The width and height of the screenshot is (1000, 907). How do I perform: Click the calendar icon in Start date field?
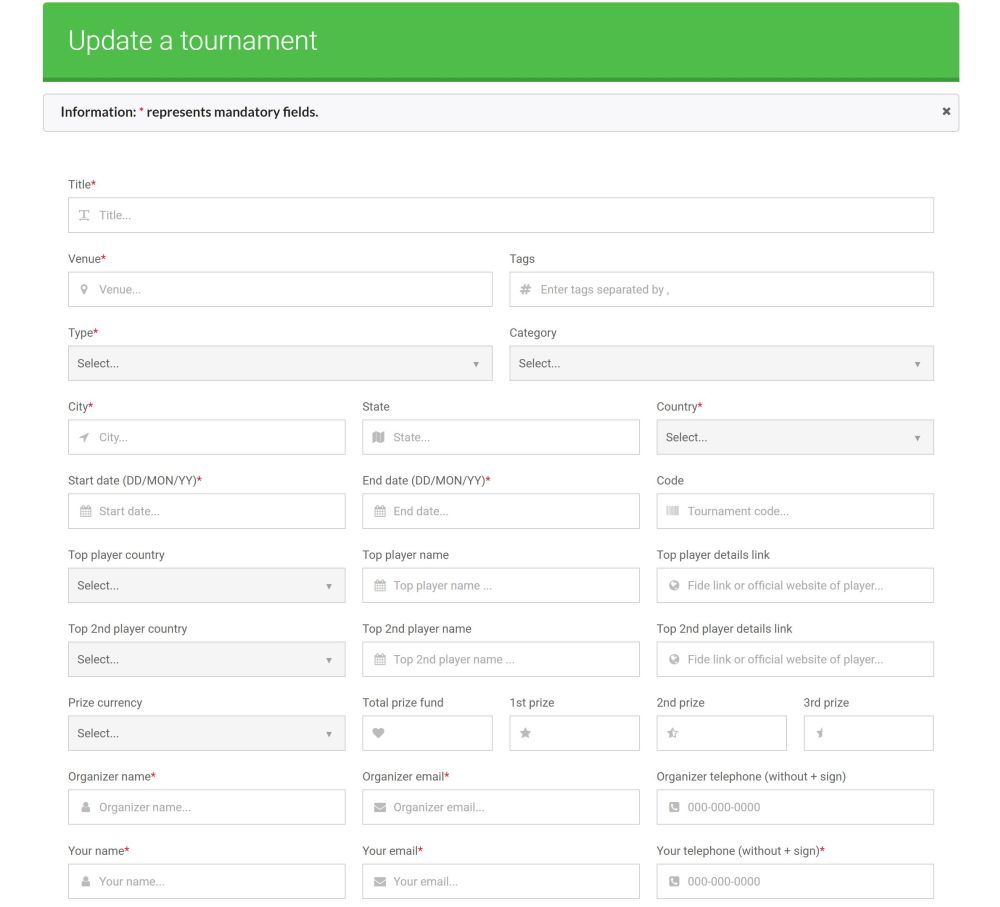click(85, 512)
